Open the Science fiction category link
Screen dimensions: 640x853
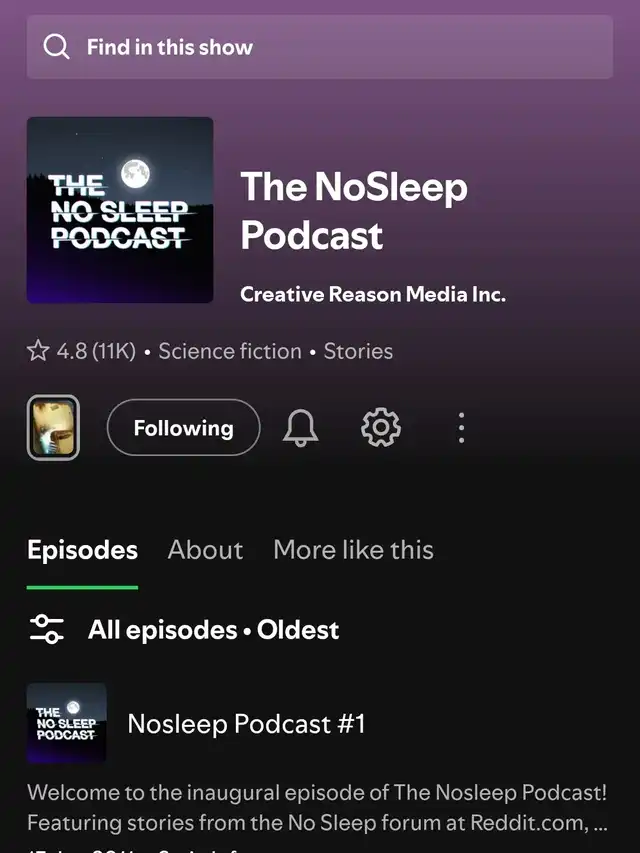pyautogui.click(x=230, y=351)
